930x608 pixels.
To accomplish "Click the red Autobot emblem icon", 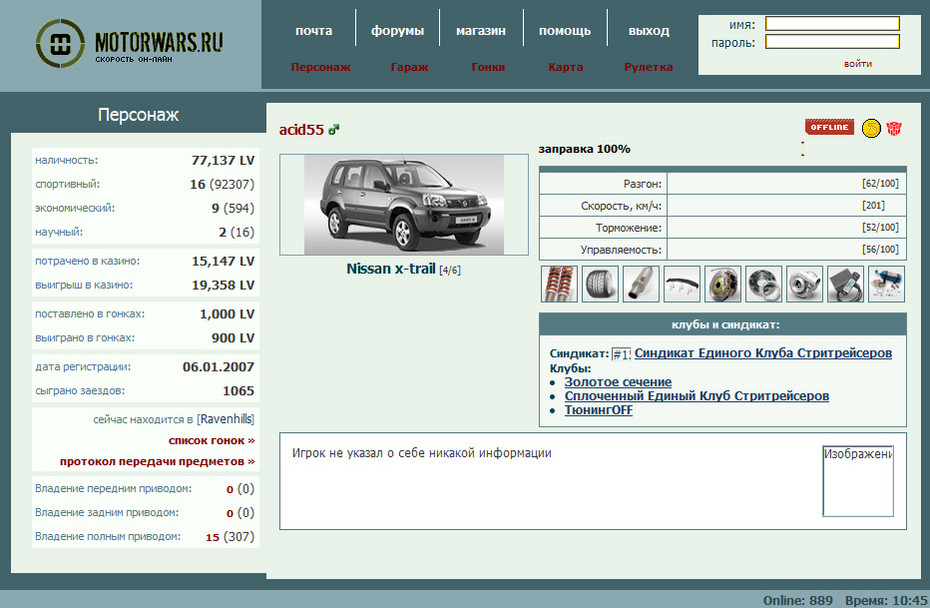I will point(894,128).
